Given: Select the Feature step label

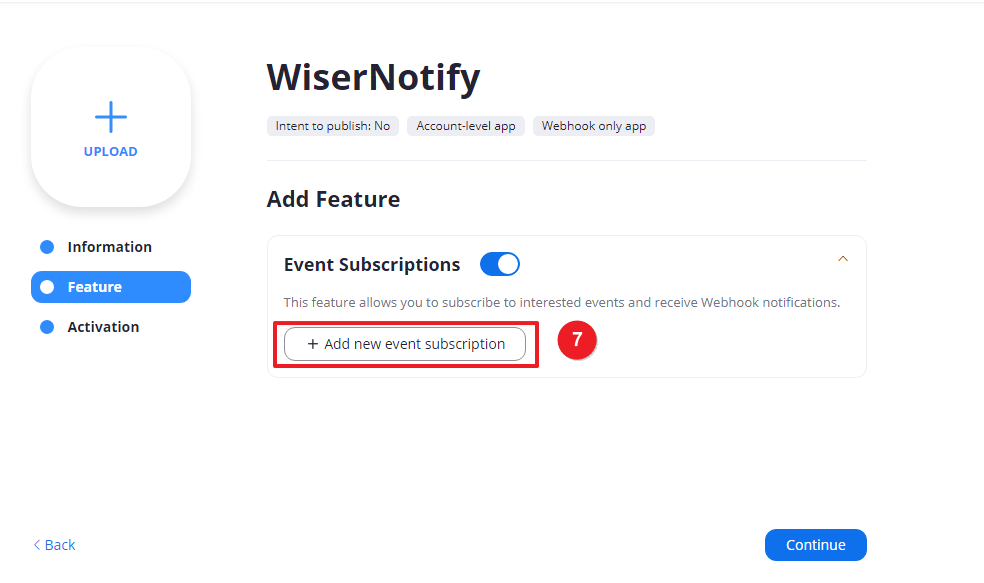Looking at the screenshot, I should [x=94, y=287].
